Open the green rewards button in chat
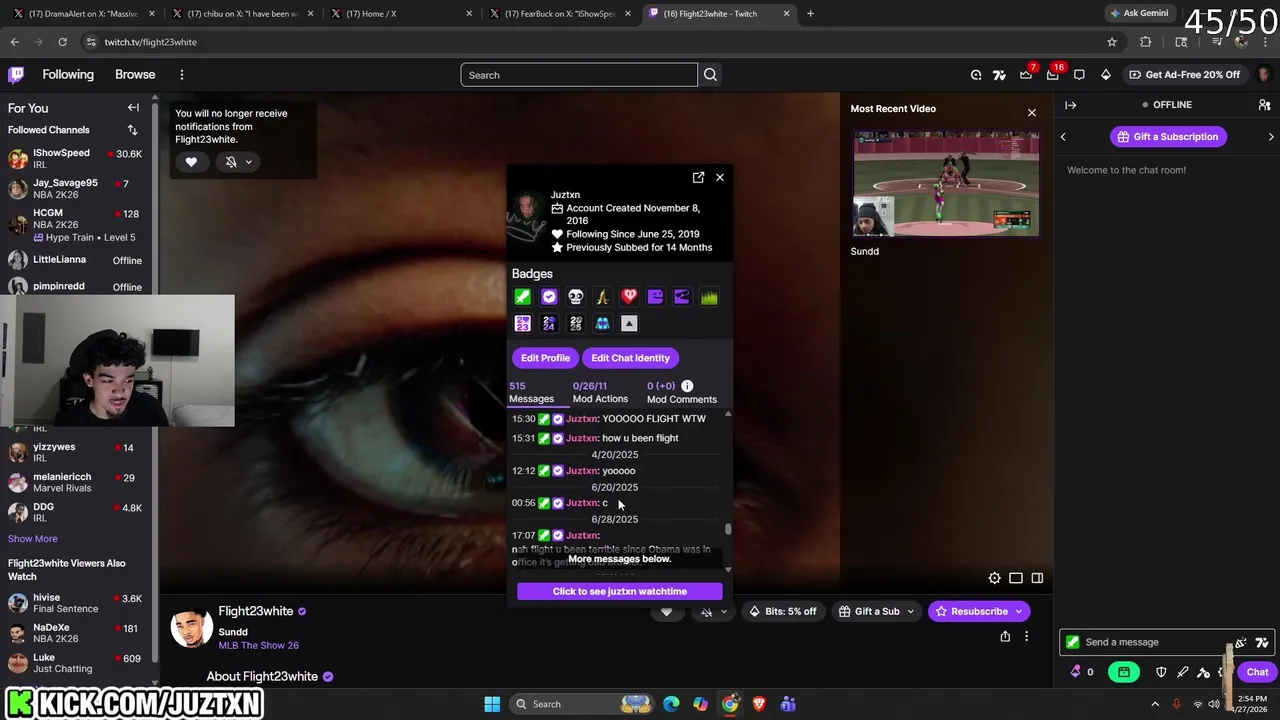 click(x=1124, y=672)
